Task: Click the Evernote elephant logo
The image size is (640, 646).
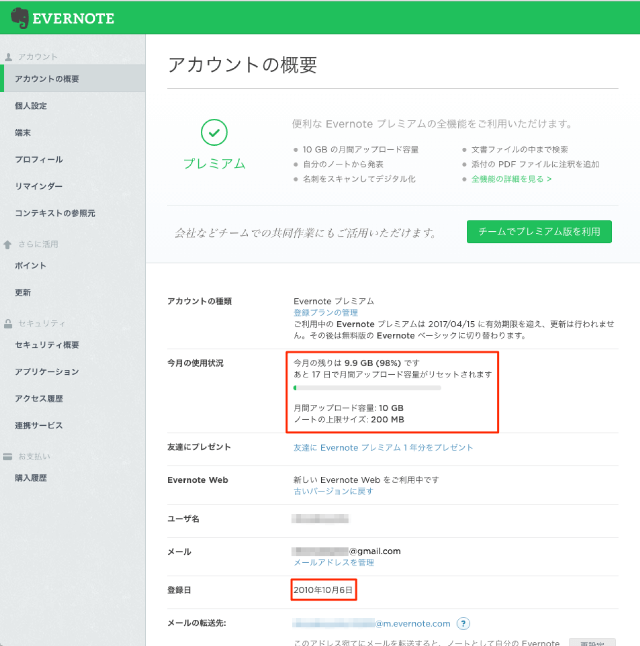Action: click(19, 18)
